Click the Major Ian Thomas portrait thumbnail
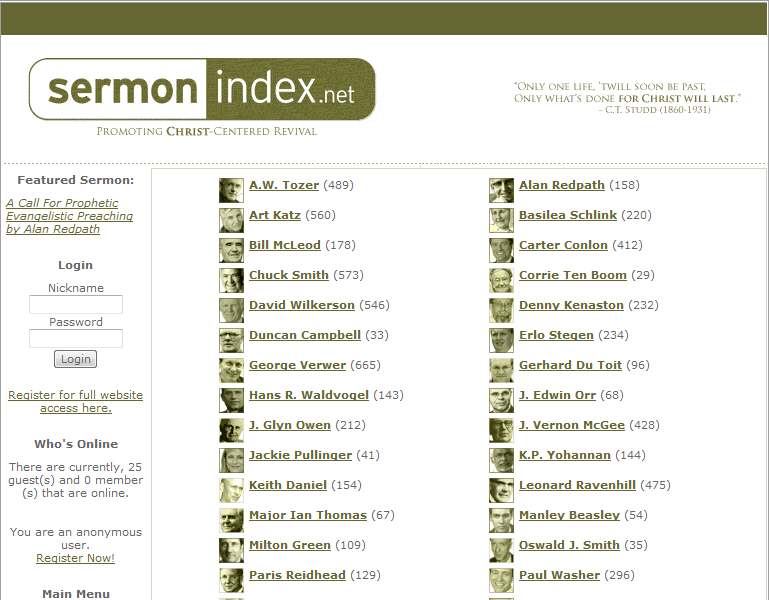The image size is (769, 600). pos(231,520)
